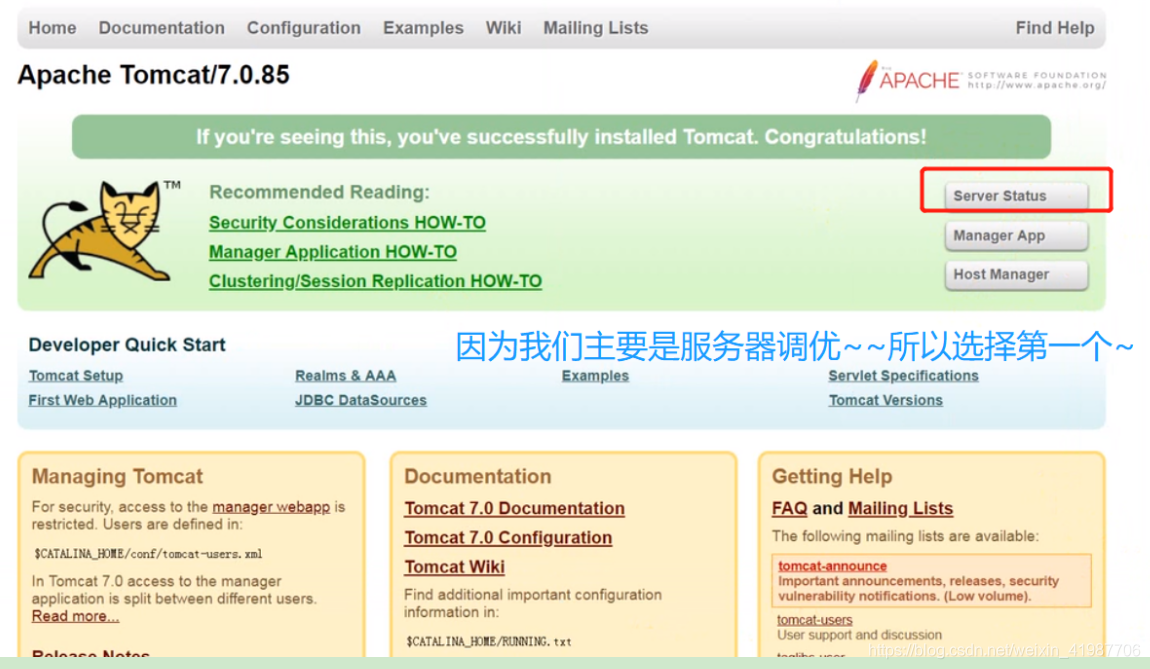Open the Home nav item

[x=52, y=28]
